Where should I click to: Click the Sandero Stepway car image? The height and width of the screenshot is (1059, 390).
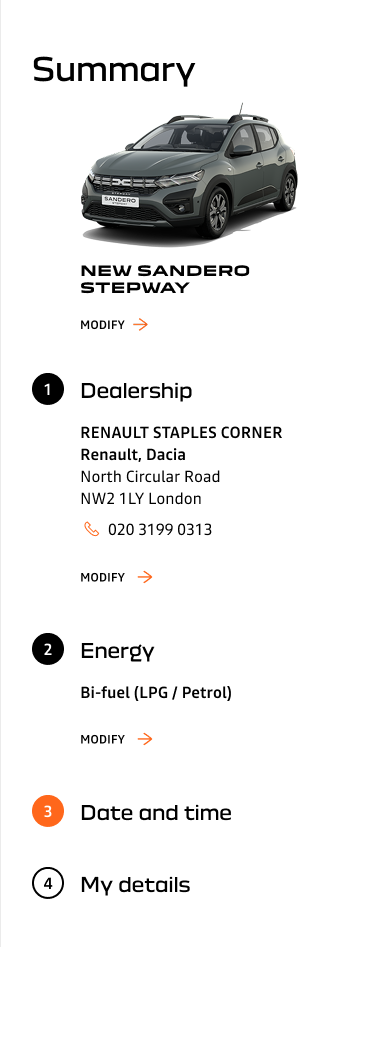coord(189,174)
